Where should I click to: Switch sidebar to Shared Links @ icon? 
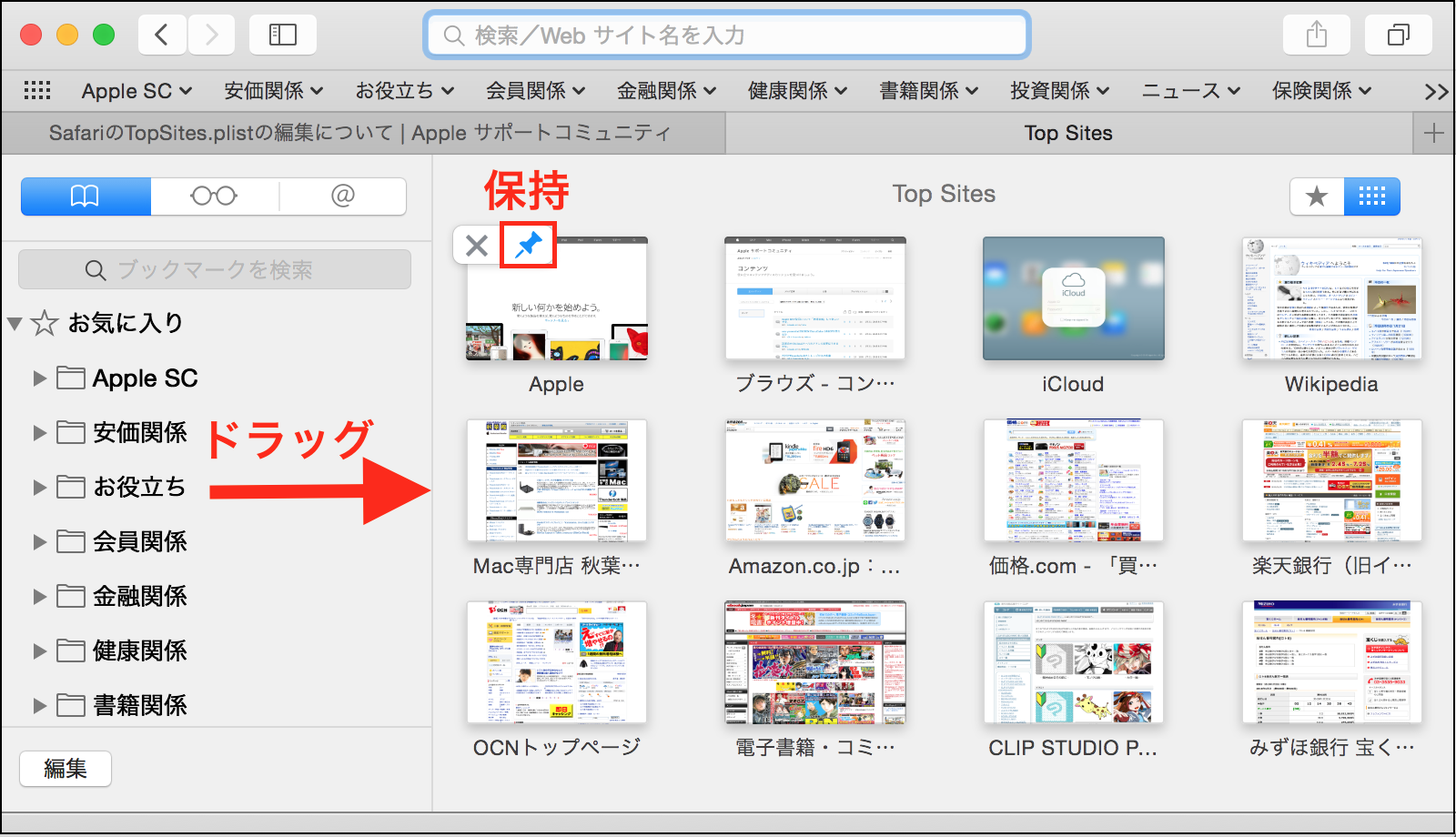(343, 196)
